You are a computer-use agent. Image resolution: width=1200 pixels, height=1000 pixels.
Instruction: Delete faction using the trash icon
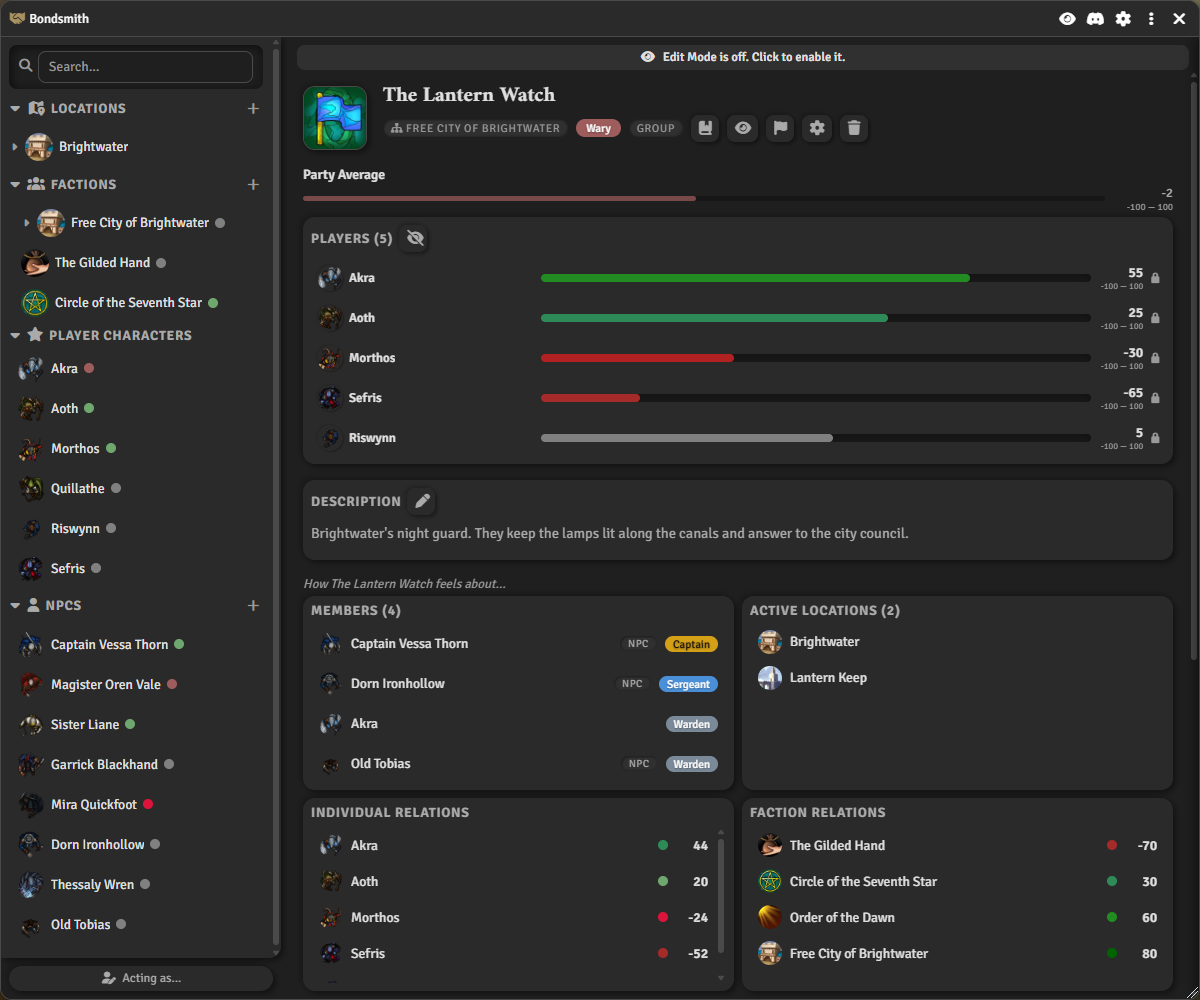[853, 128]
